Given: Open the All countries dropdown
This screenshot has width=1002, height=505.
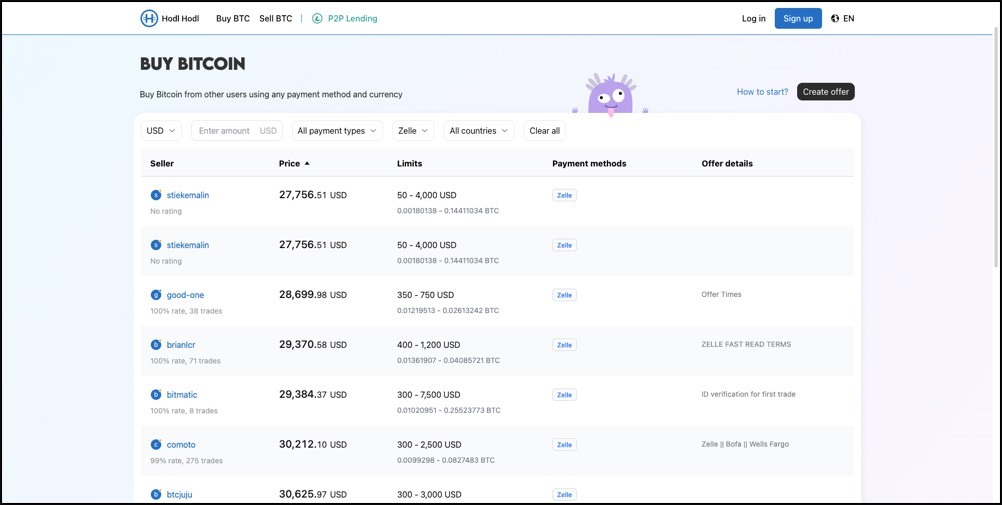Looking at the screenshot, I should [479, 130].
